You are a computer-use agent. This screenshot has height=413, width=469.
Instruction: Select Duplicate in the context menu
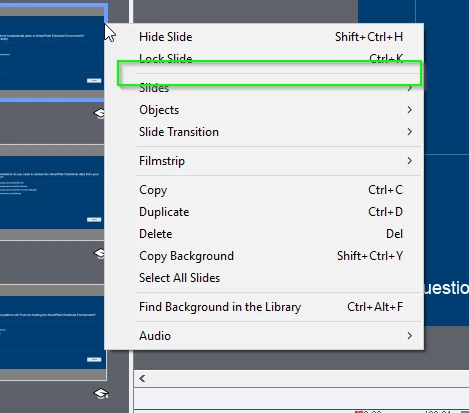(271, 212)
